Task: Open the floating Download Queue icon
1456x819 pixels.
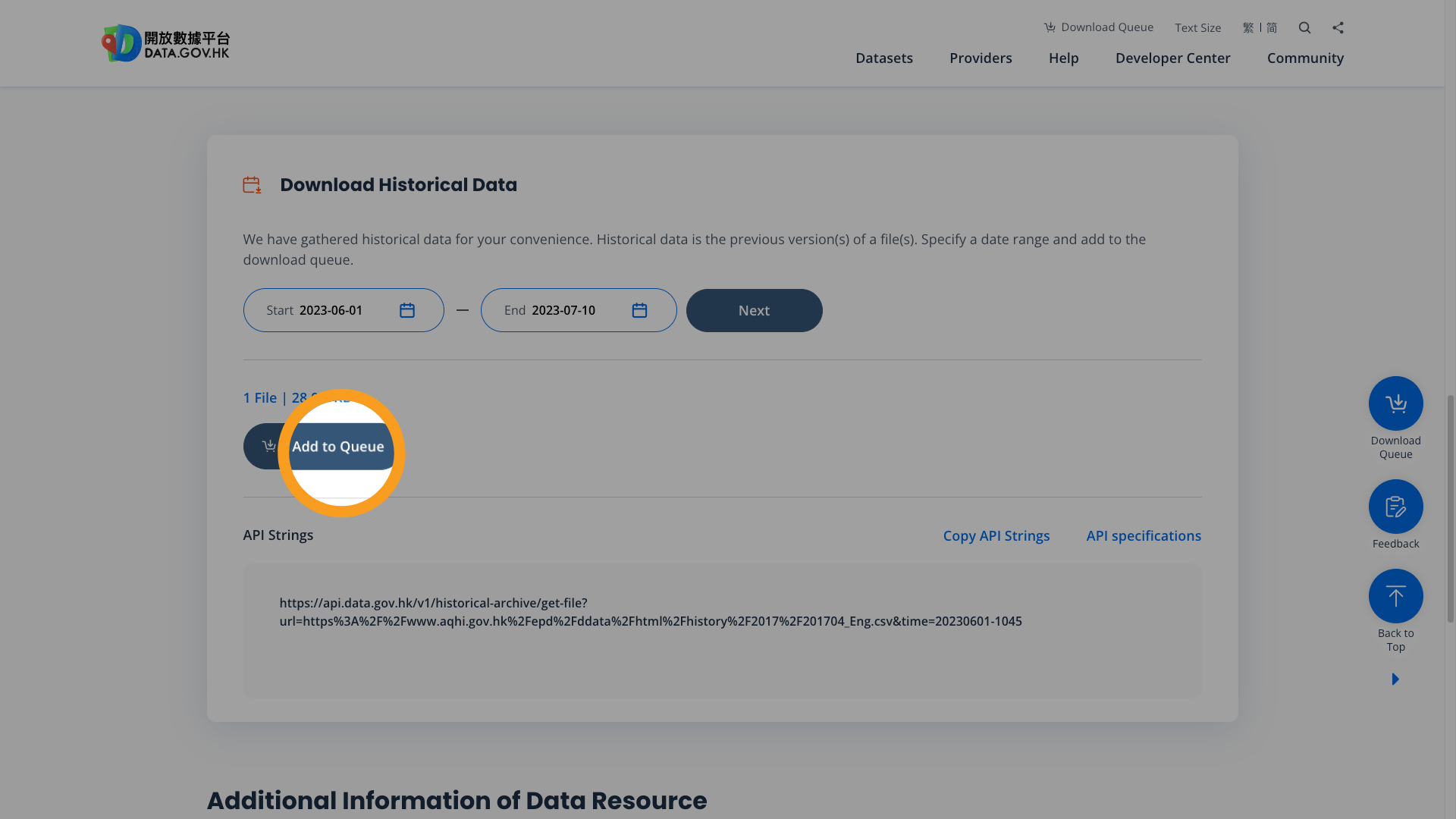Action: point(1395,403)
